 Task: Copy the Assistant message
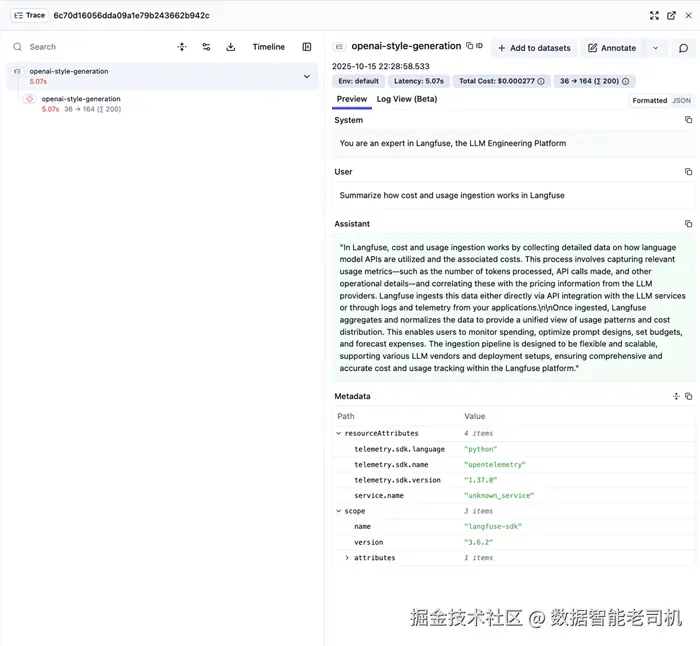point(688,224)
